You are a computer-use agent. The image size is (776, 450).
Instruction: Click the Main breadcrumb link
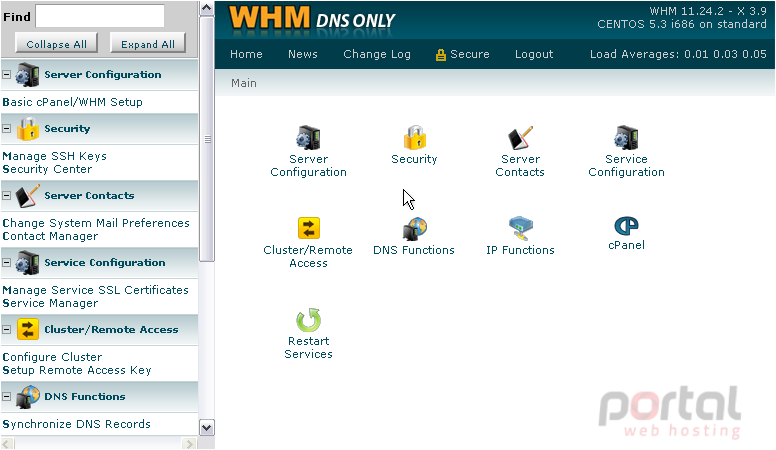pyautogui.click(x=244, y=83)
